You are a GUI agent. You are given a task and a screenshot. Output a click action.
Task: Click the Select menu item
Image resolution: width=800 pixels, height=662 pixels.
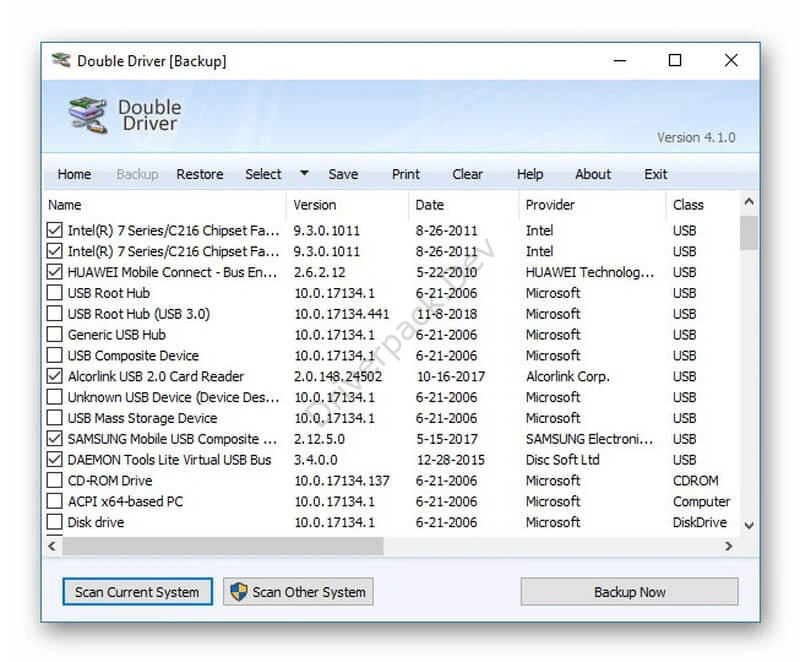[x=263, y=174]
